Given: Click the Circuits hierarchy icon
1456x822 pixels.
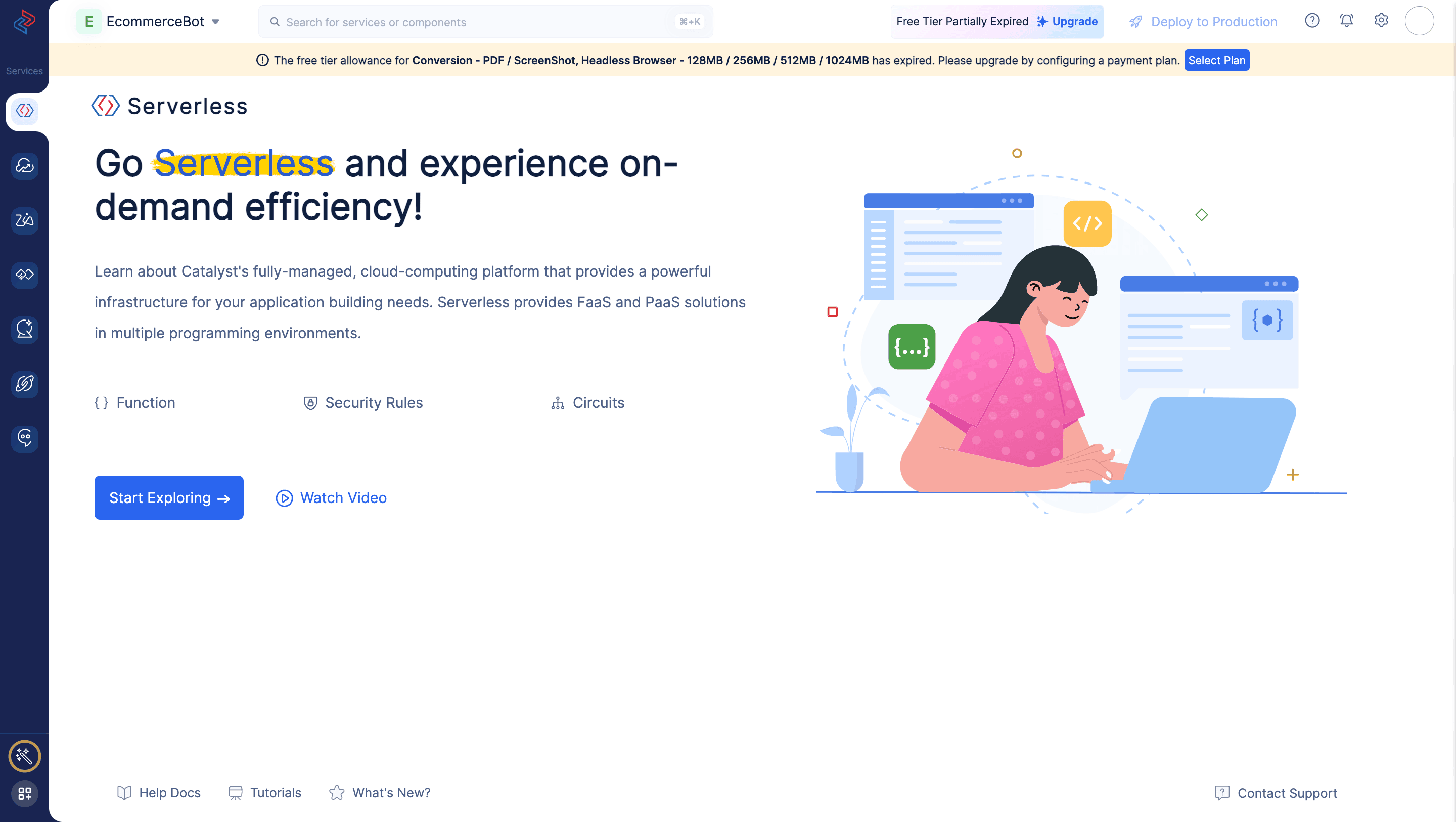Looking at the screenshot, I should [x=558, y=403].
